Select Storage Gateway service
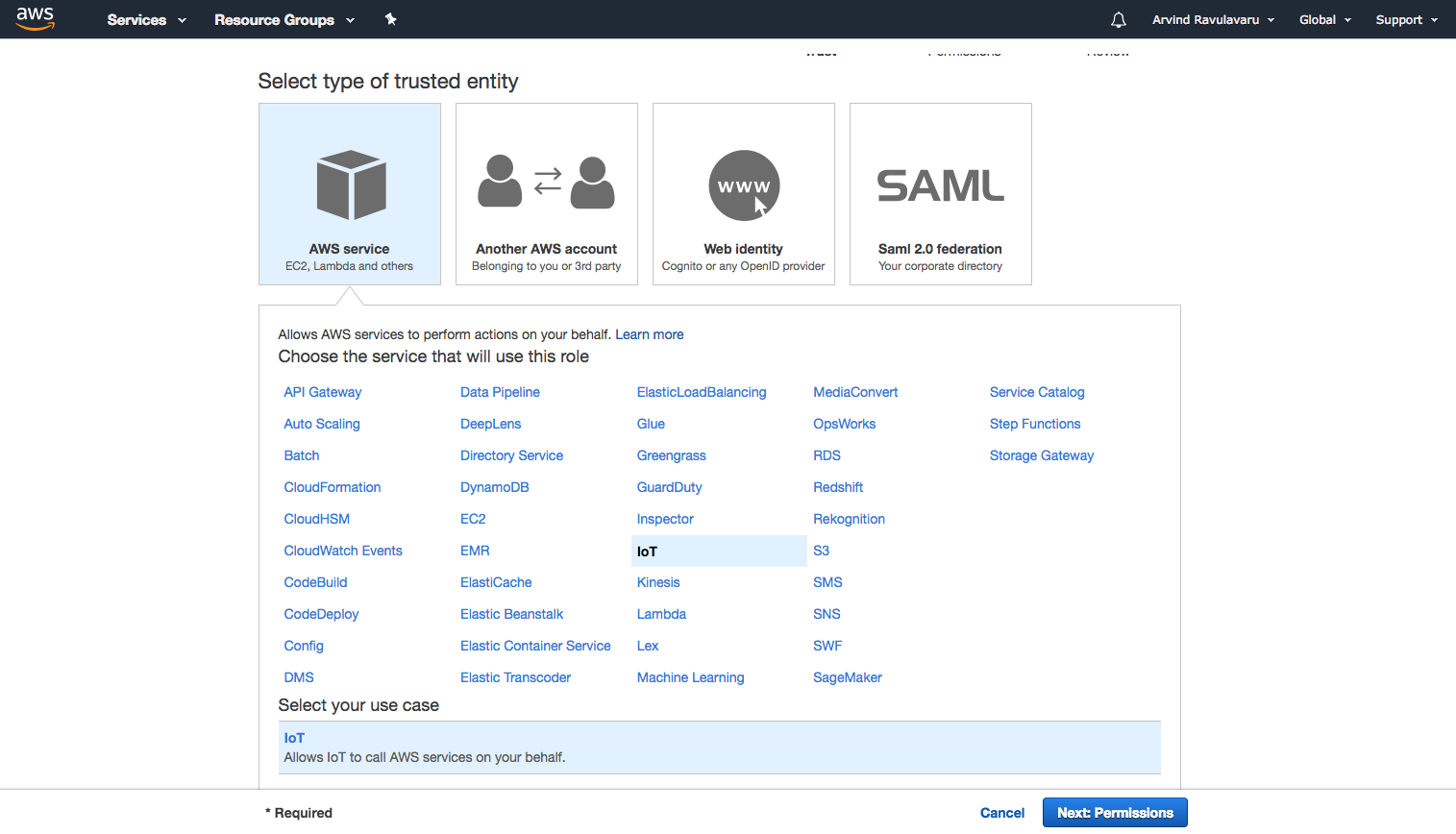This screenshot has width=1456, height=834. (x=1042, y=455)
